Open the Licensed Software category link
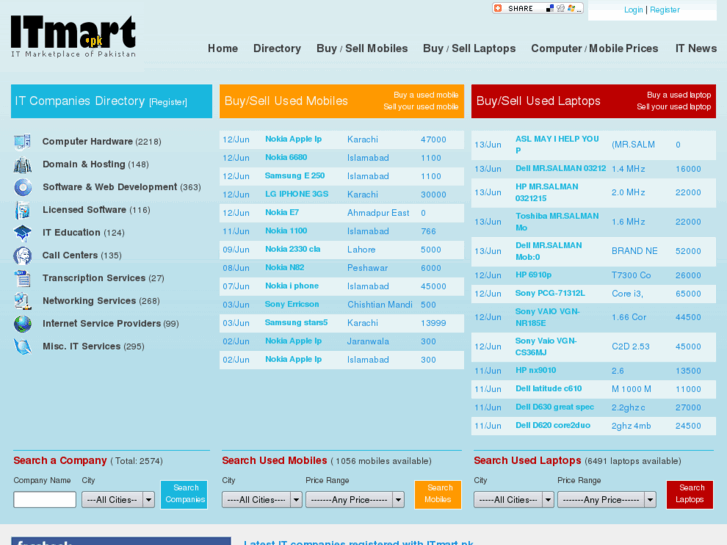Image resolution: width=727 pixels, height=545 pixels. pos(96,210)
